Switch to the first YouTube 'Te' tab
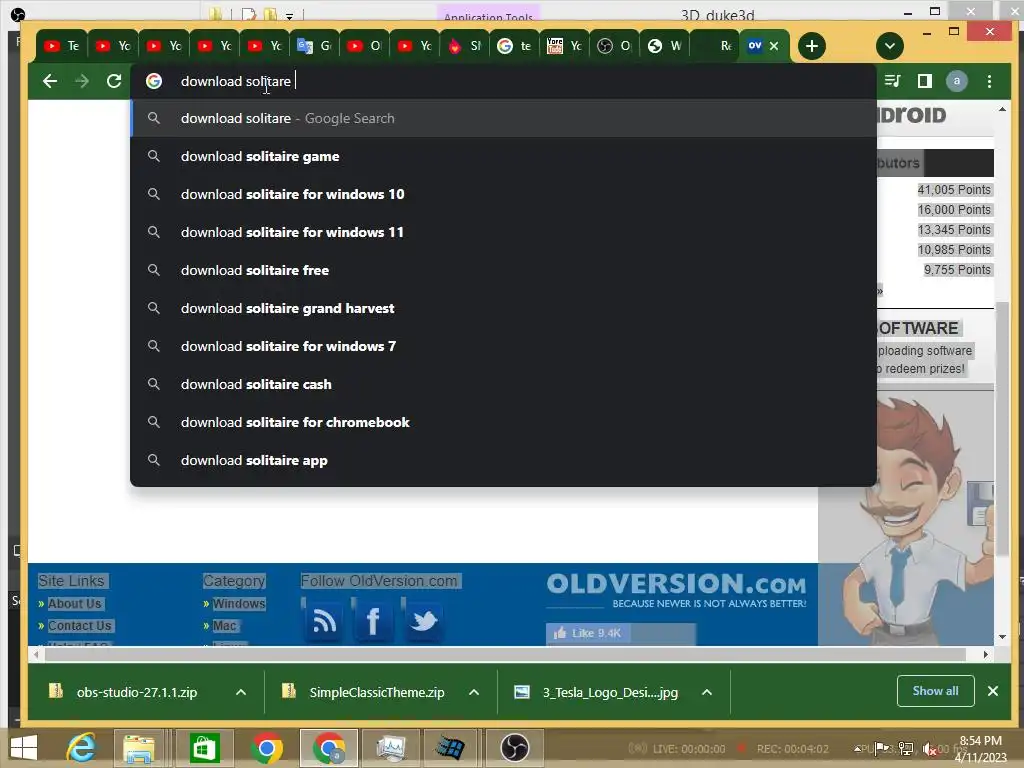This screenshot has width=1024, height=768. click(x=61, y=46)
